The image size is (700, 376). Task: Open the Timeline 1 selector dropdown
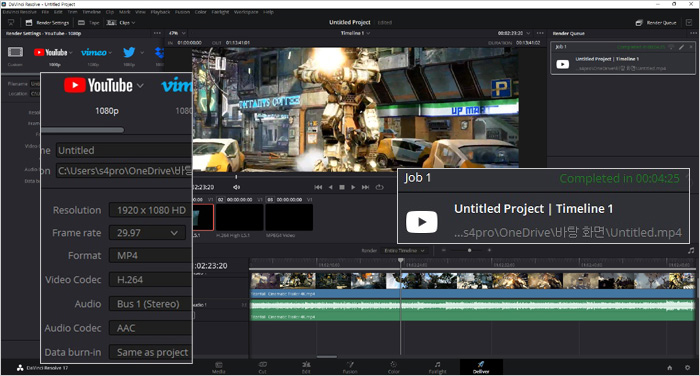(355, 33)
